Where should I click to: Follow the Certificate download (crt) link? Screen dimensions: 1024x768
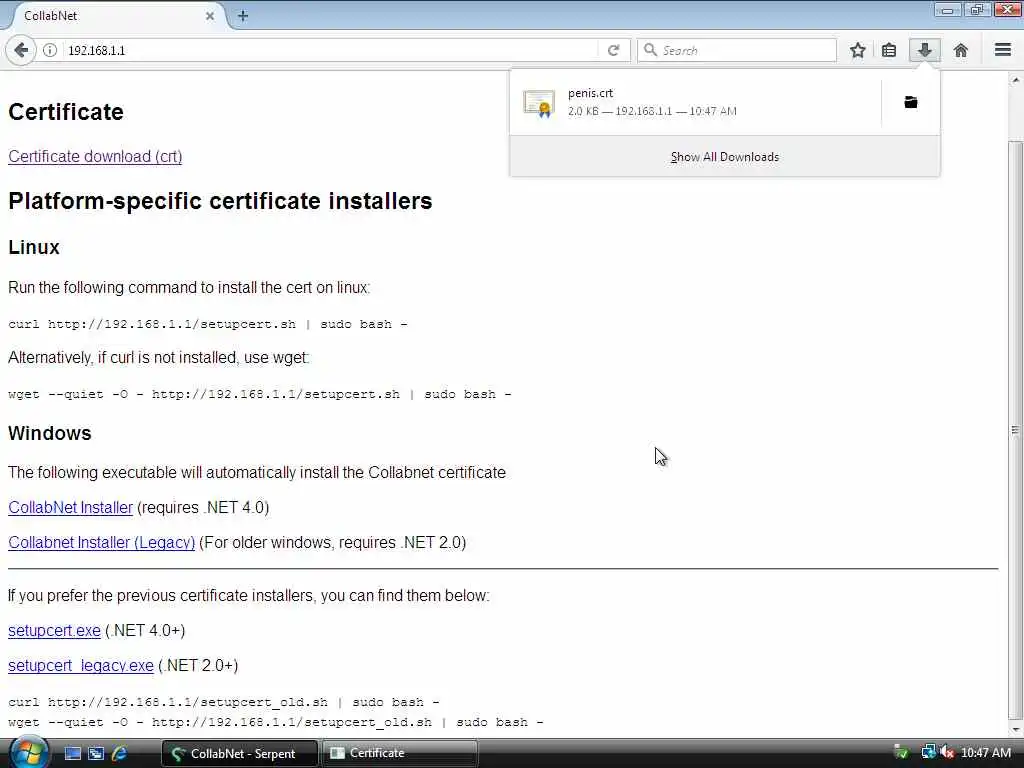[95, 157]
